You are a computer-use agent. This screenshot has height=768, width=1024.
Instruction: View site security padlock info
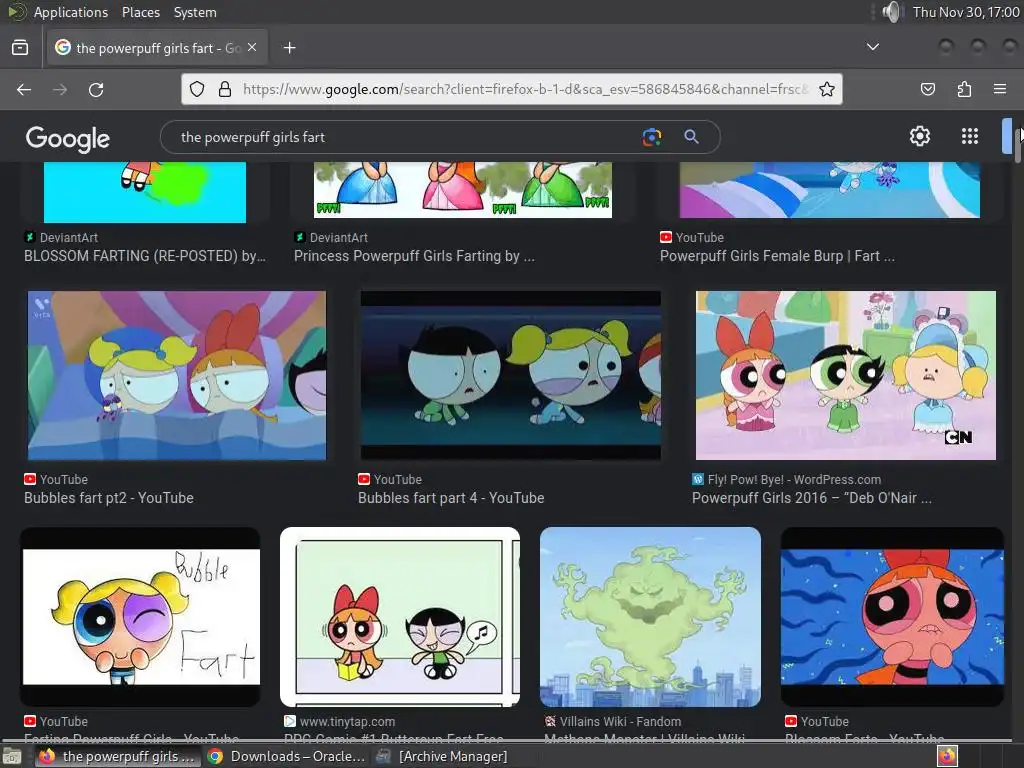tap(225, 89)
